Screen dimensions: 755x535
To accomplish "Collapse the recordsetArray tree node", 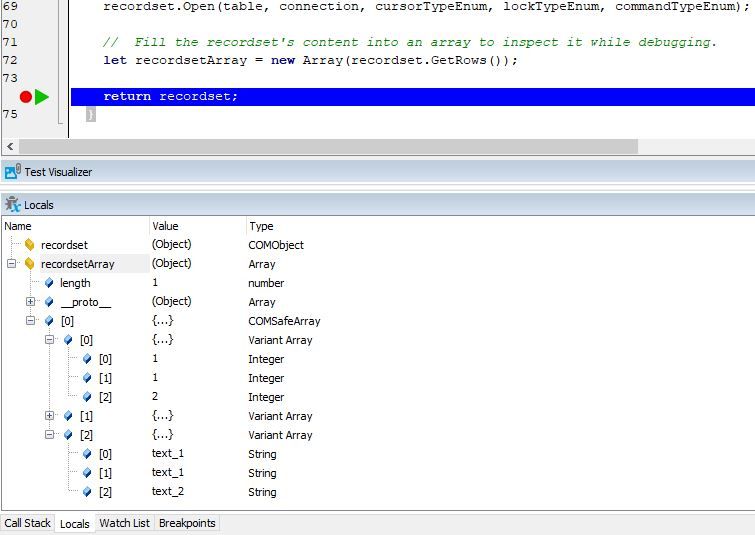I will point(12,264).
